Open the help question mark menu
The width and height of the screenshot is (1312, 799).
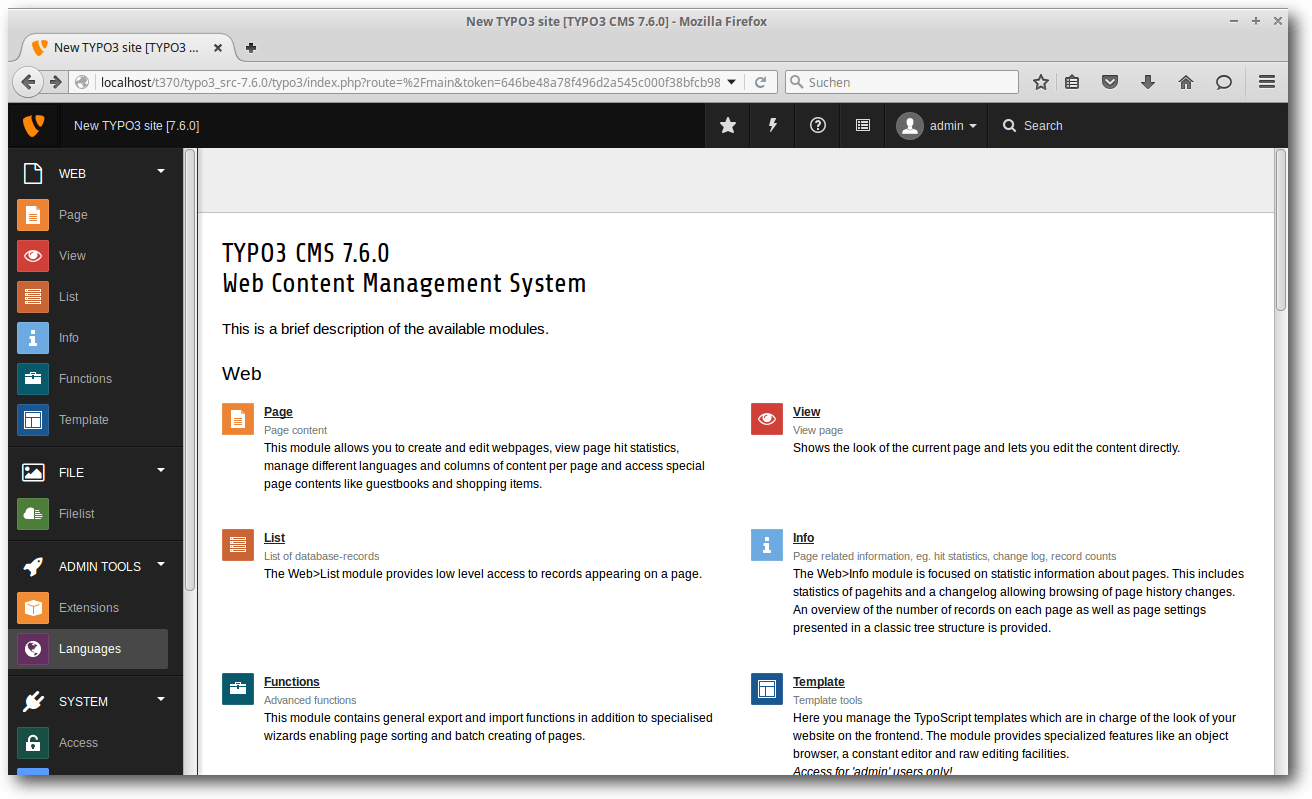click(818, 126)
